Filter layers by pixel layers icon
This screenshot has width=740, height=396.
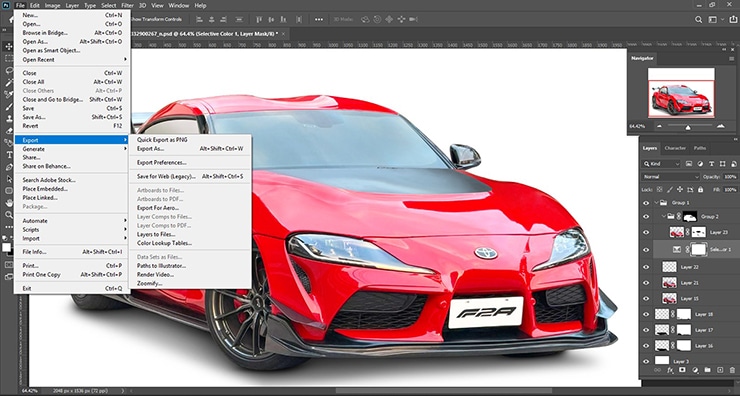pos(689,164)
